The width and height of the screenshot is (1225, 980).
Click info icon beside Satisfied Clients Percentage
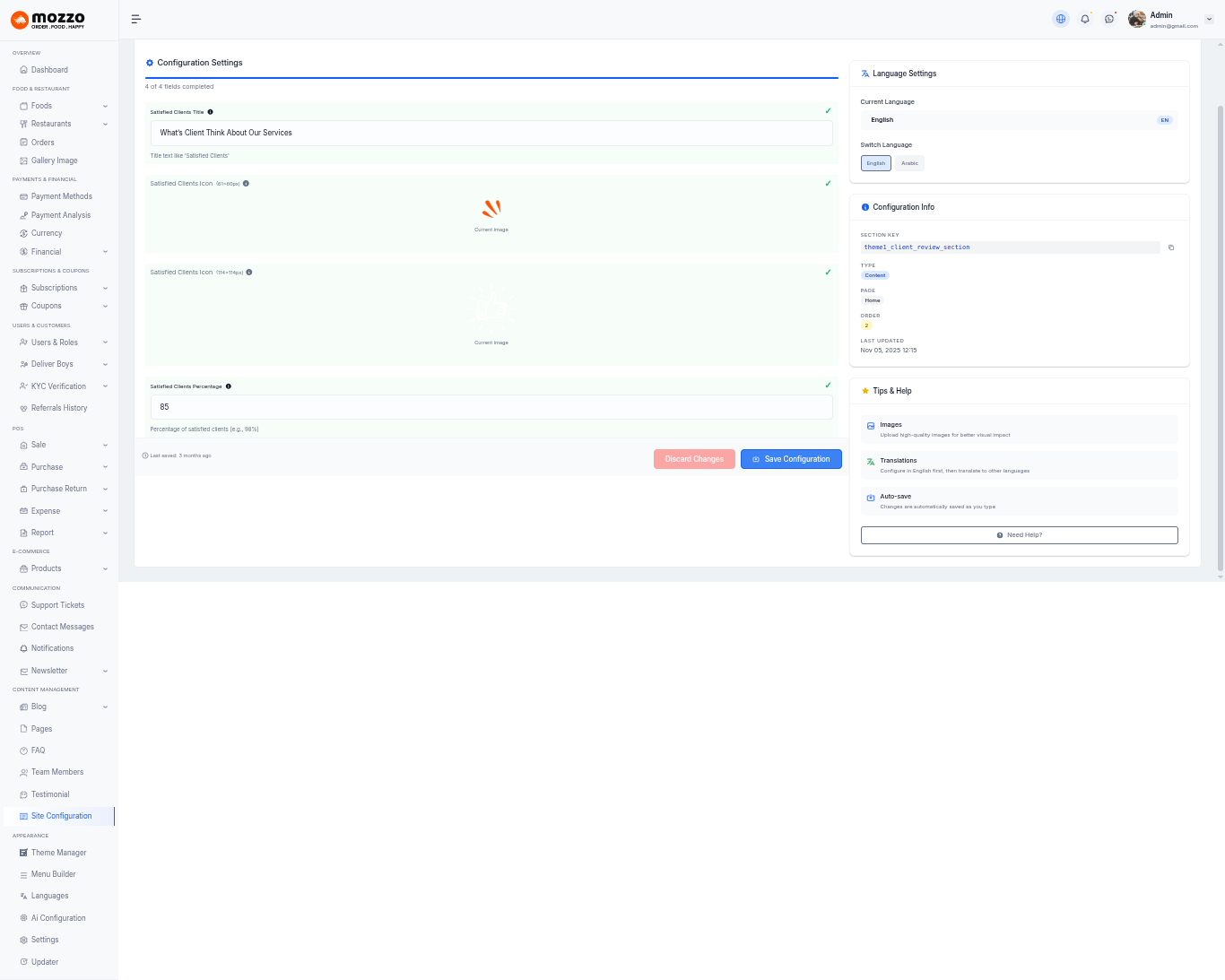pos(229,386)
